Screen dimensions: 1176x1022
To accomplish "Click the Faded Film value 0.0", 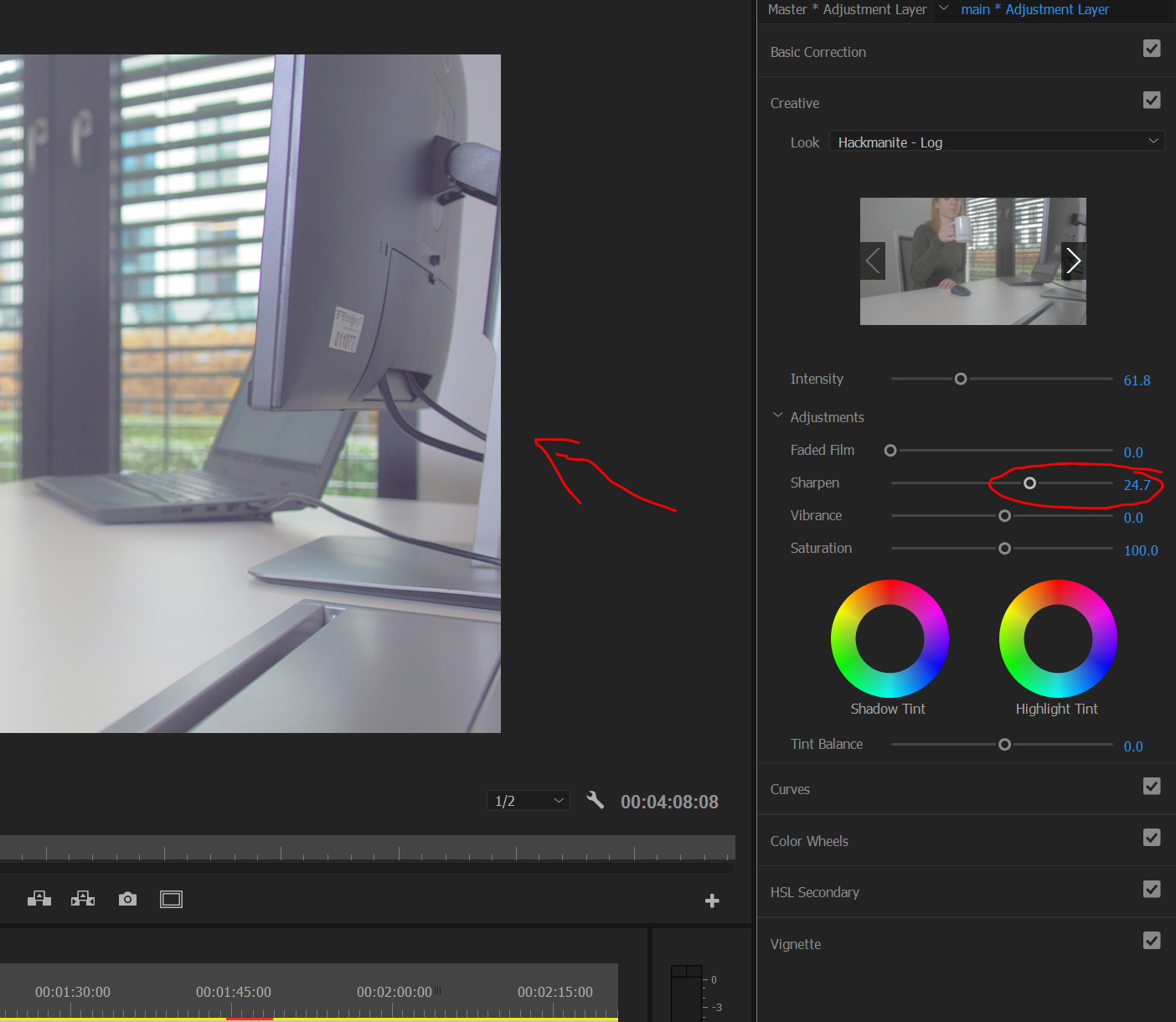I will (1133, 452).
